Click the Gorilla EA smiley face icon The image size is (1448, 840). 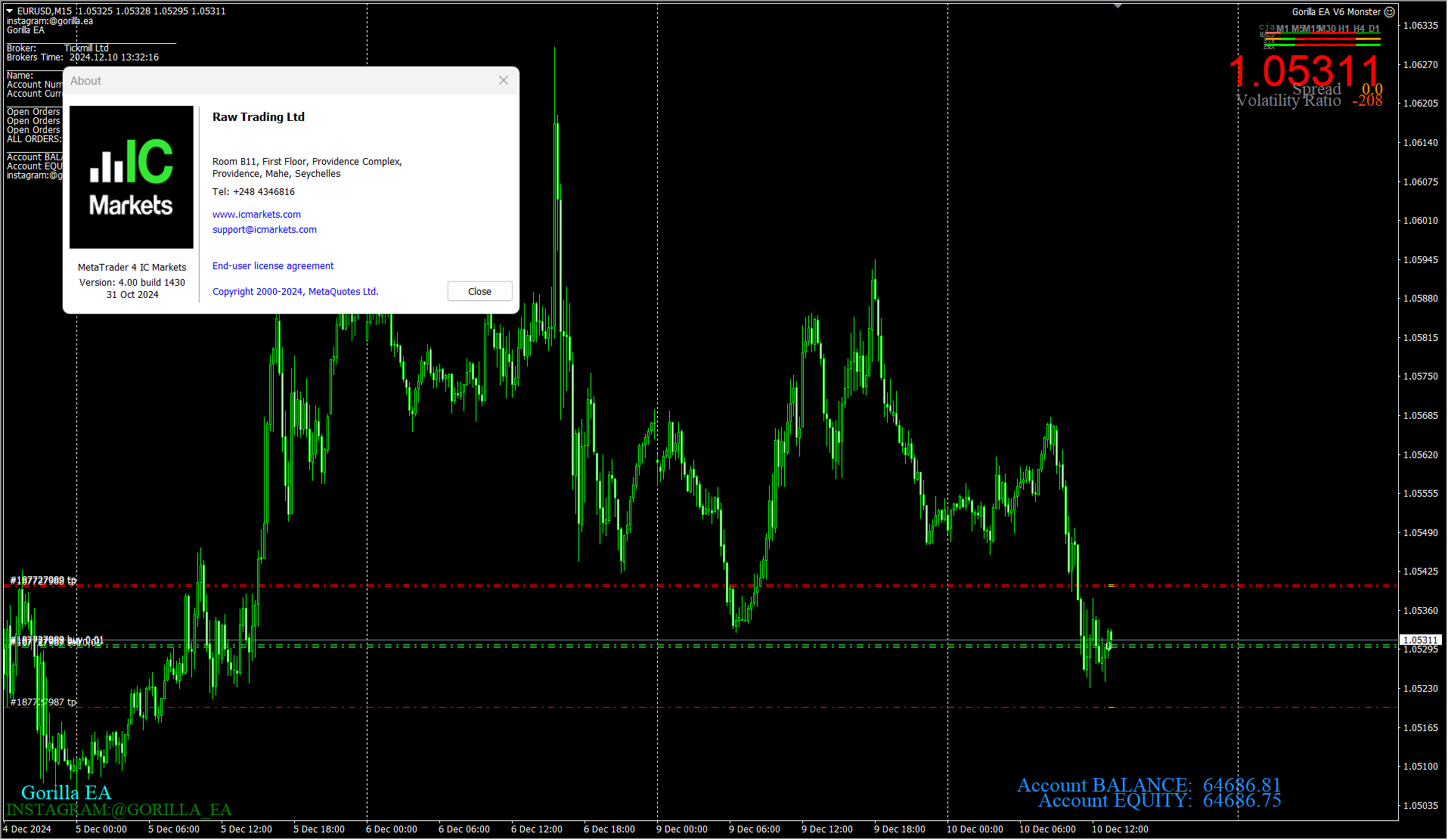[1390, 12]
